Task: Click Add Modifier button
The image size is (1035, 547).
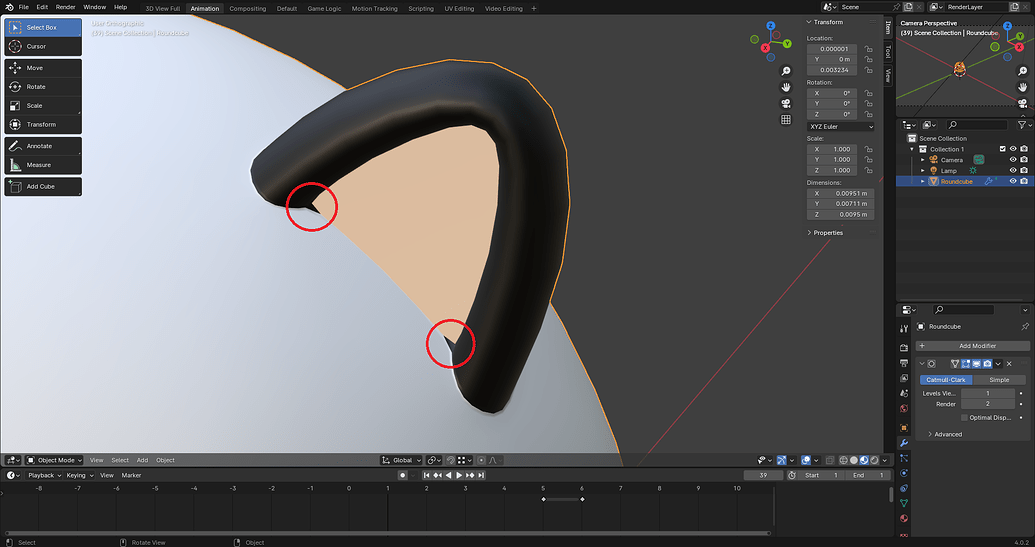Action: click(x=972, y=346)
